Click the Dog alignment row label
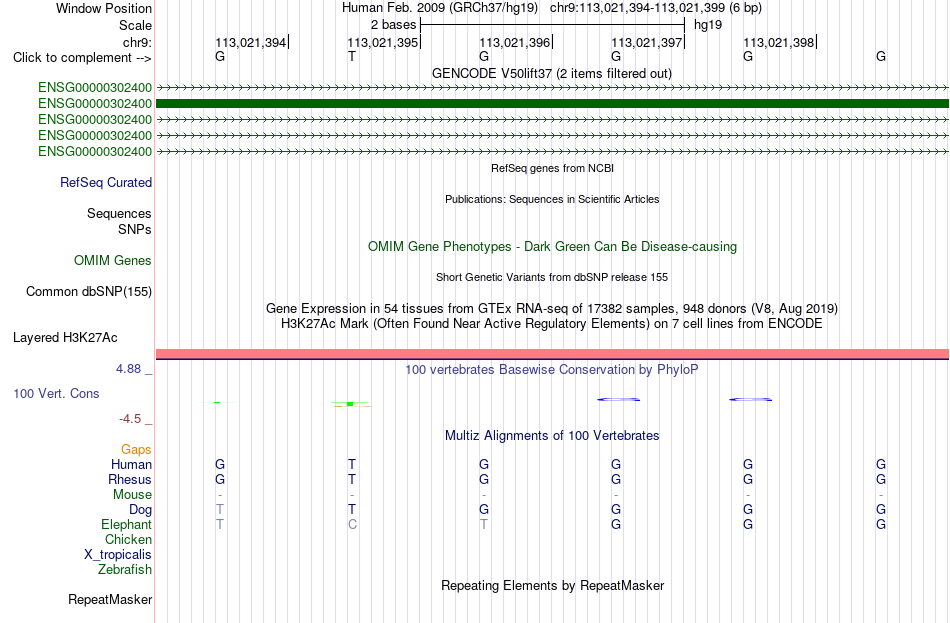This screenshot has height=623, width=950. click(140, 510)
